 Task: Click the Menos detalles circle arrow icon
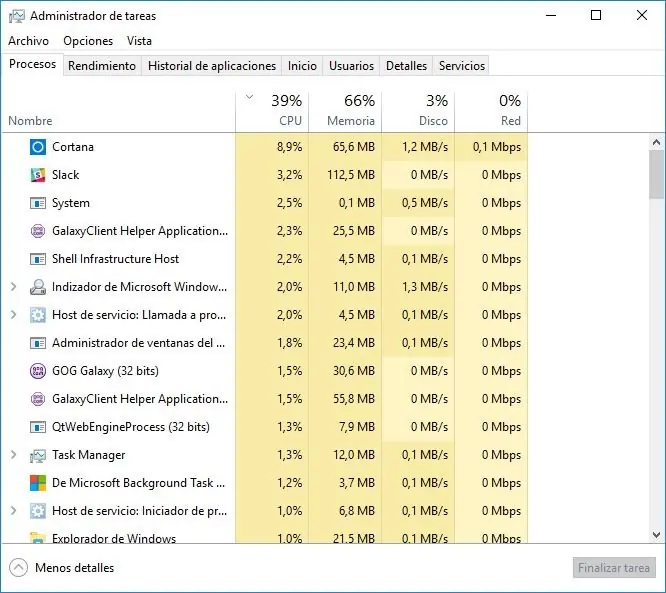click(18, 568)
